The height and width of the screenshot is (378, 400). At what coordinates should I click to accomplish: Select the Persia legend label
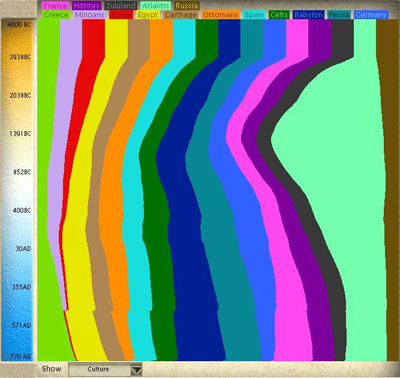point(339,15)
